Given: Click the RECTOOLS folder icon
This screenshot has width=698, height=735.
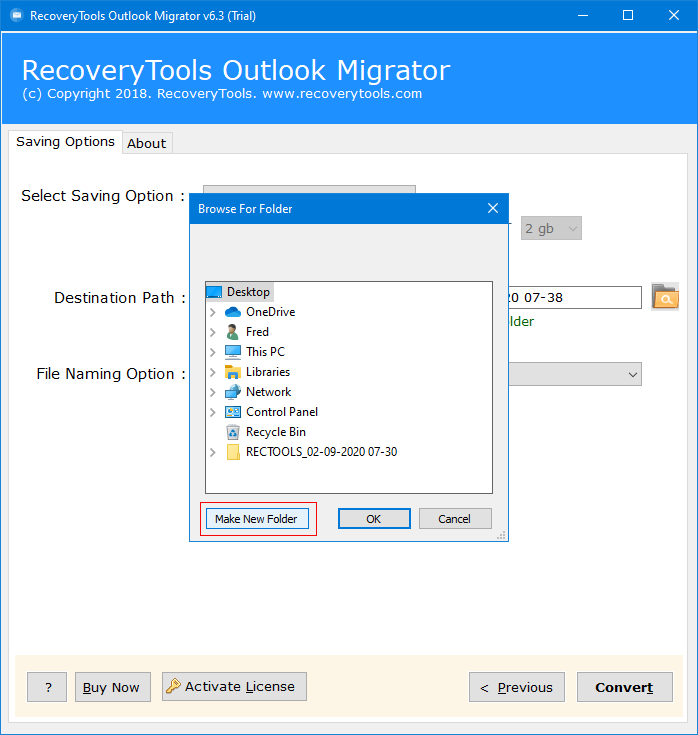Looking at the screenshot, I should click(x=233, y=452).
